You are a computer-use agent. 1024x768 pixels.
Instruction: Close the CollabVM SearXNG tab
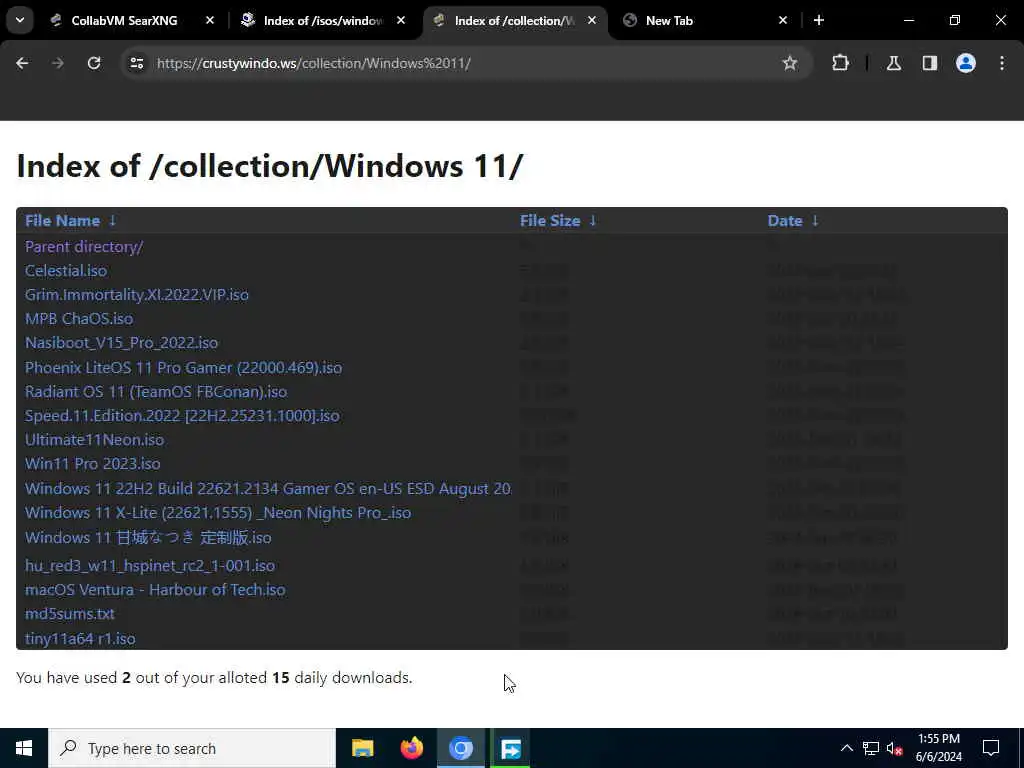[210, 20]
